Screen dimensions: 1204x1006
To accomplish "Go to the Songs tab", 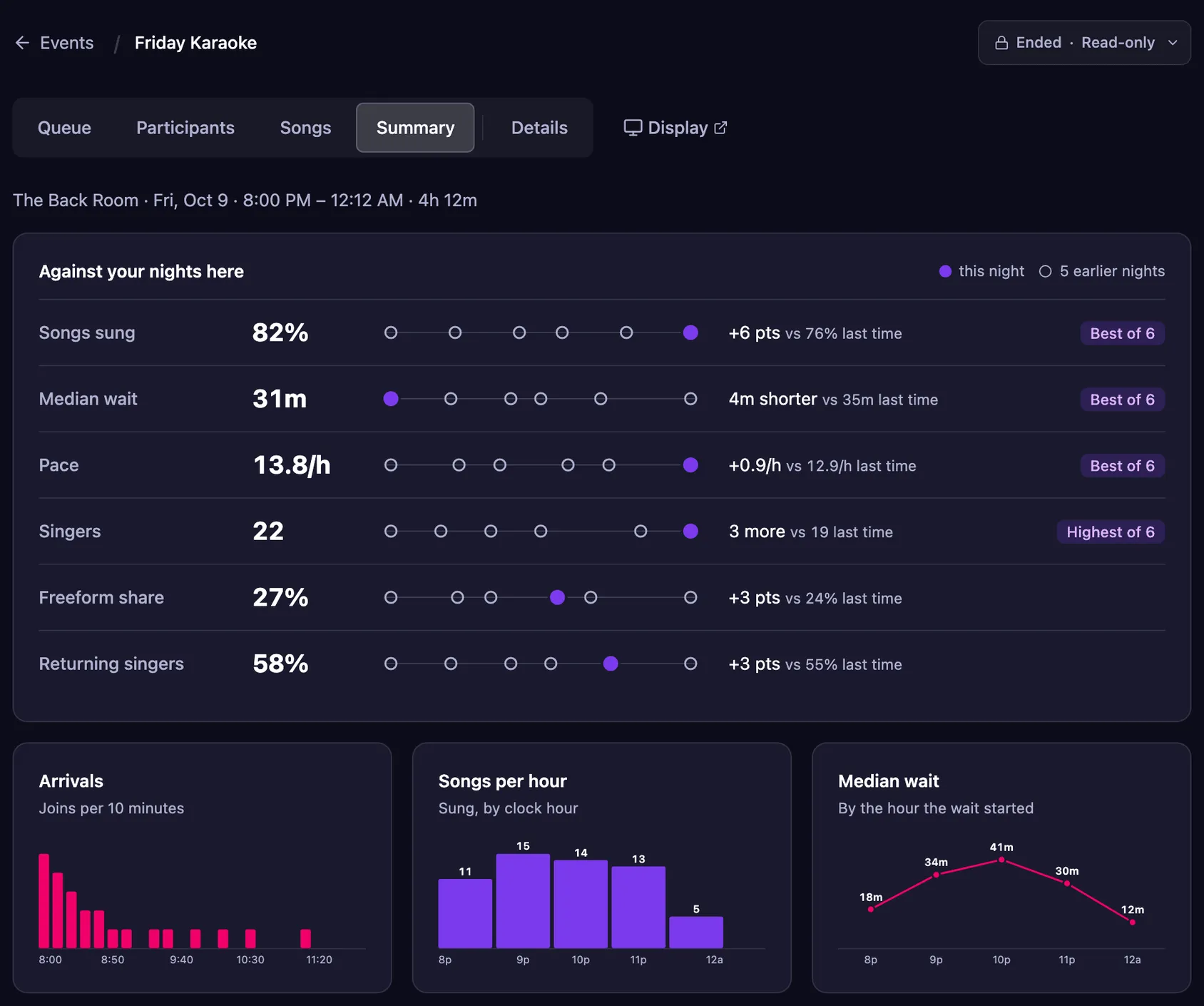I will (x=305, y=128).
